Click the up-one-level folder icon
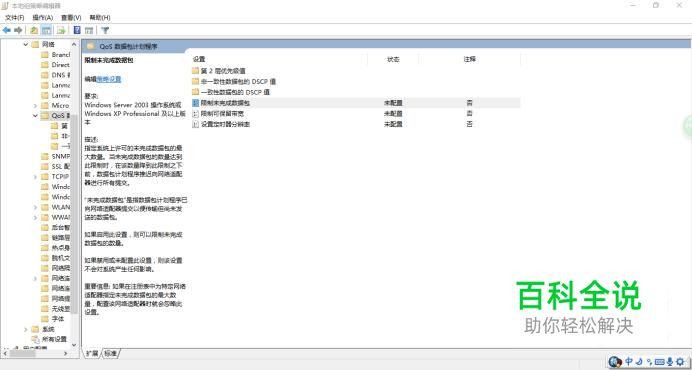This screenshot has height=370, width=692. click(34, 30)
